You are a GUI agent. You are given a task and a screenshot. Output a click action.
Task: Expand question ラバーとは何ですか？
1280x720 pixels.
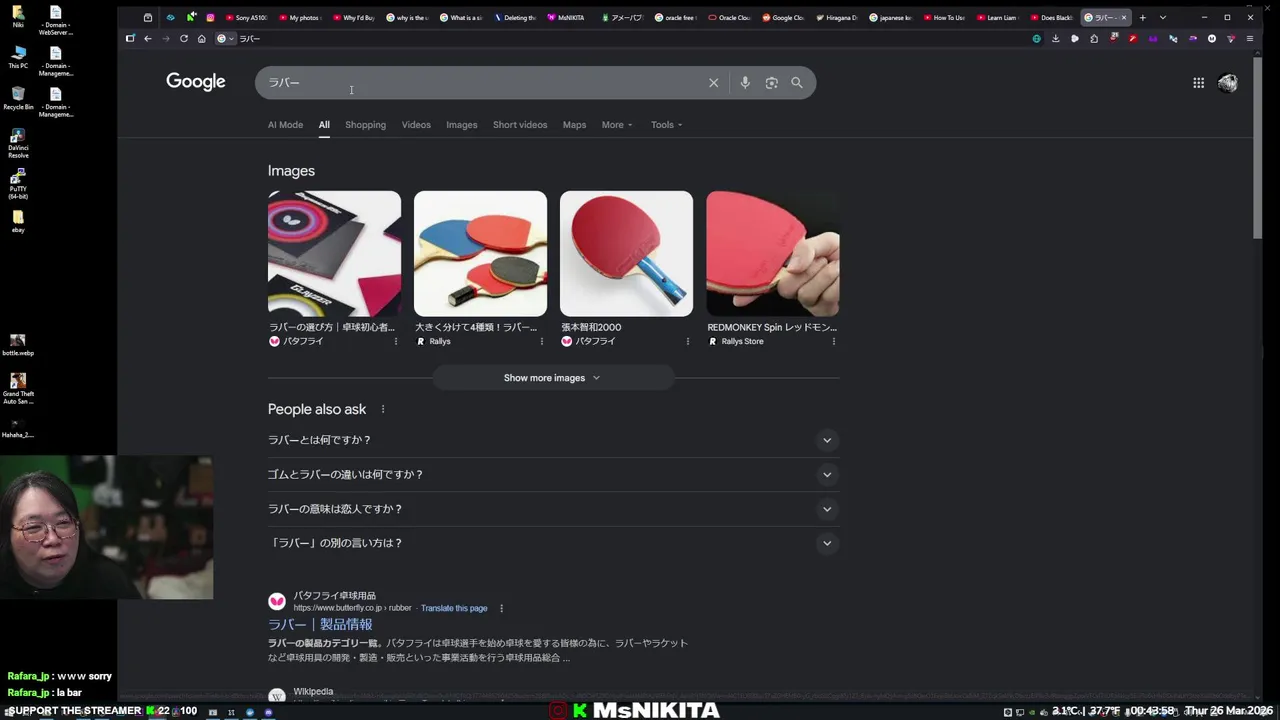[552, 440]
